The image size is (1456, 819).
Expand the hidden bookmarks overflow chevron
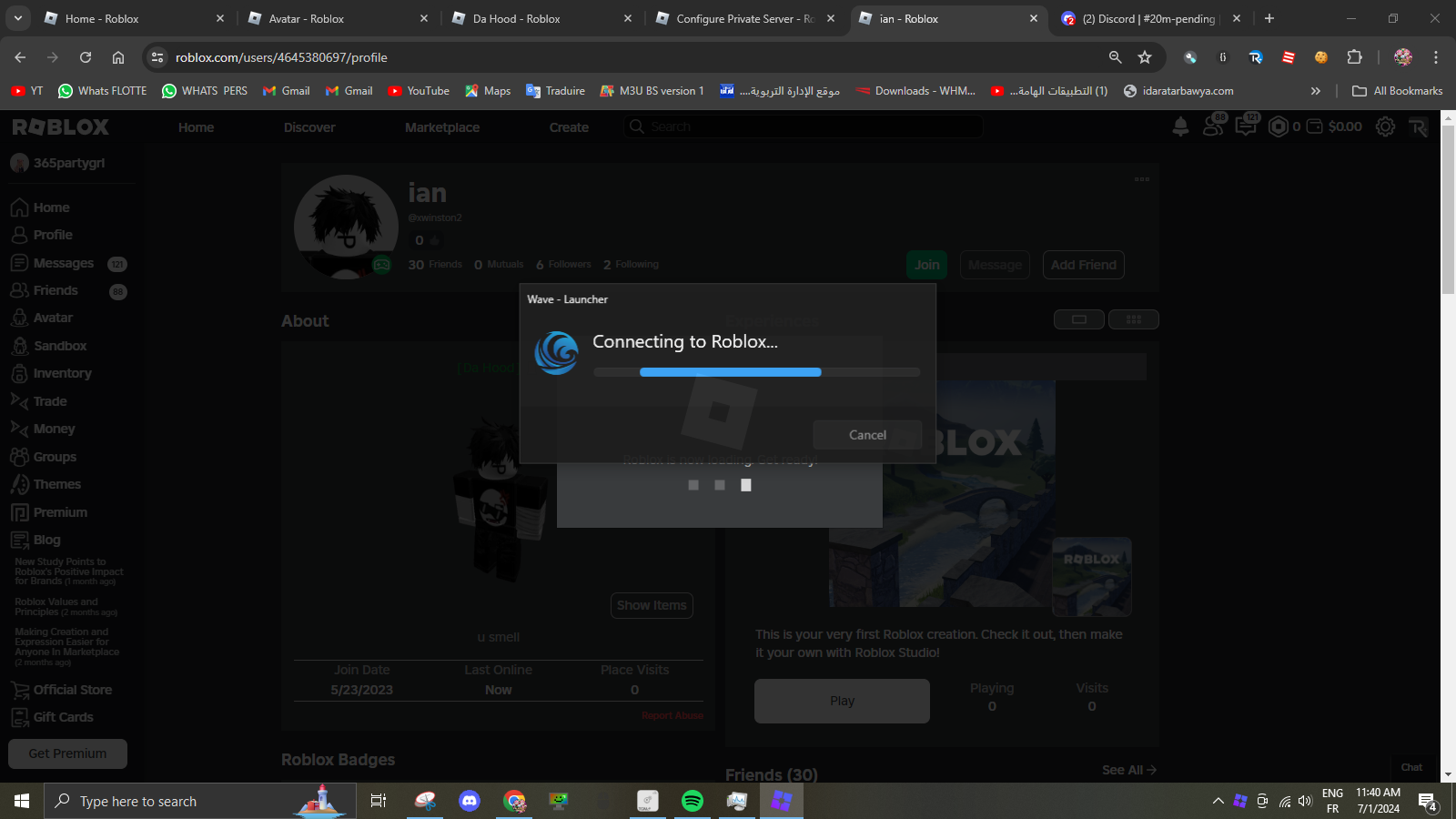tap(1315, 91)
